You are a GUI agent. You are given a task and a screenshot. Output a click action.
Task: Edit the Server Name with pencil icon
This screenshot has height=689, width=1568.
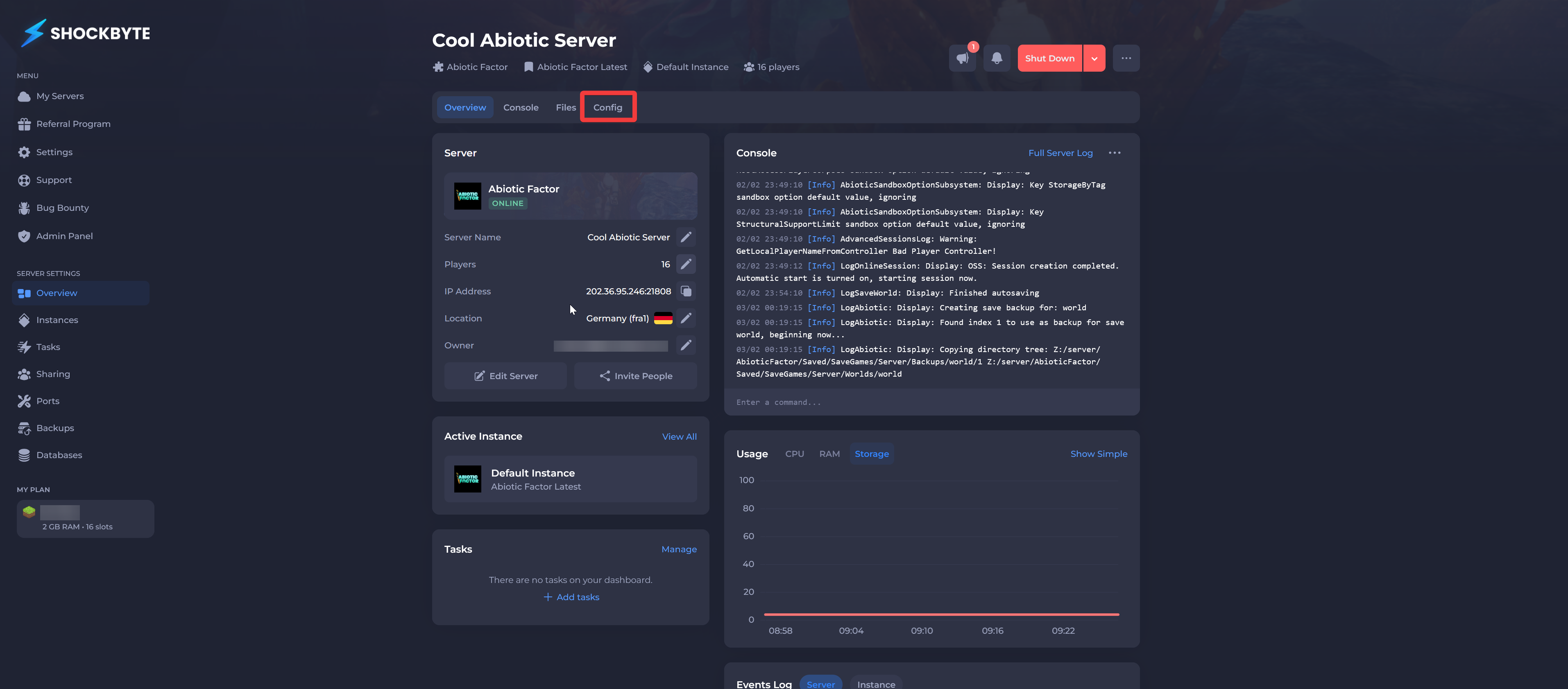pos(686,237)
